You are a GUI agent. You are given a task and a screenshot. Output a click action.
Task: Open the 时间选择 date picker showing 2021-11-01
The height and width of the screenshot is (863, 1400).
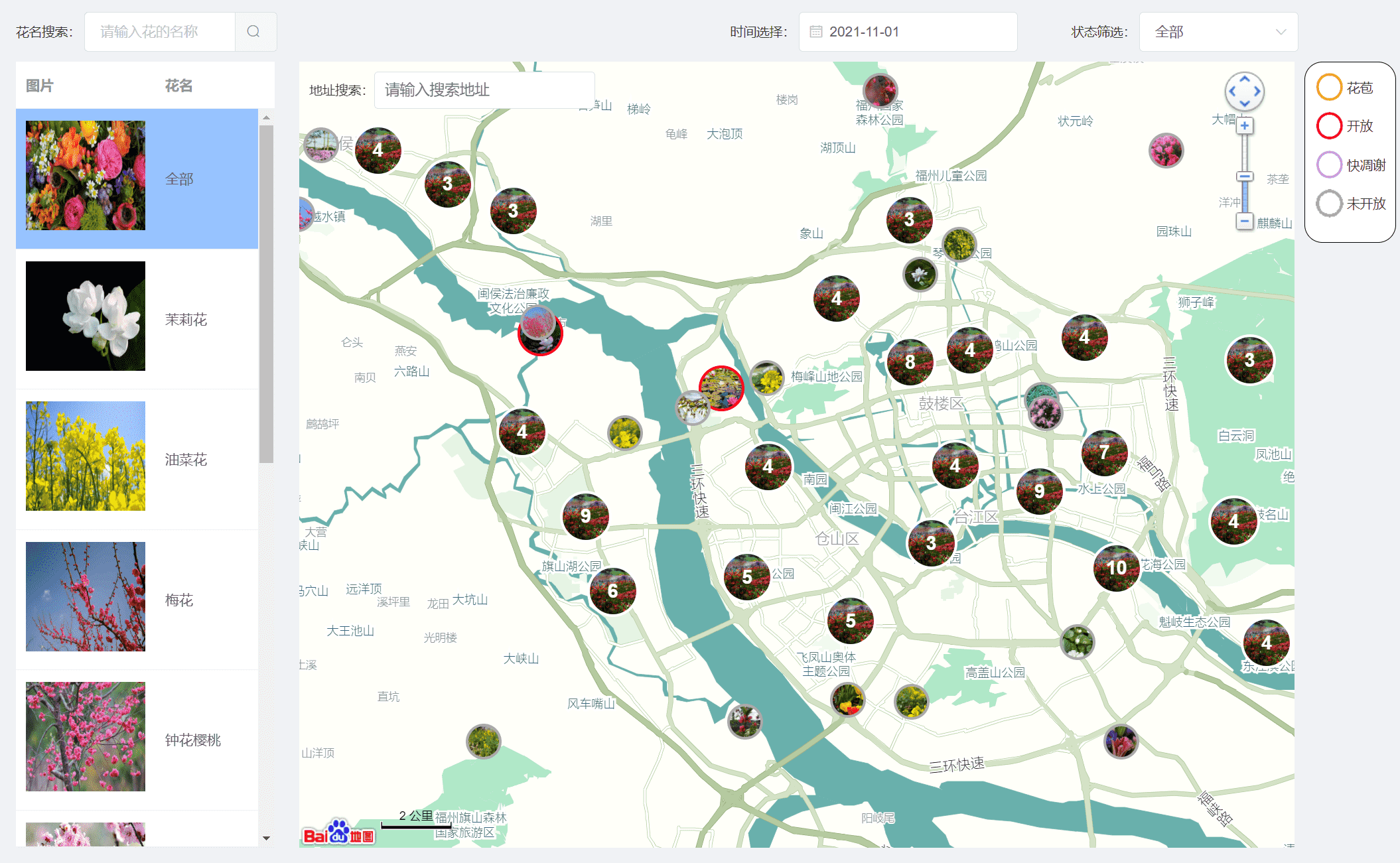[x=908, y=32]
